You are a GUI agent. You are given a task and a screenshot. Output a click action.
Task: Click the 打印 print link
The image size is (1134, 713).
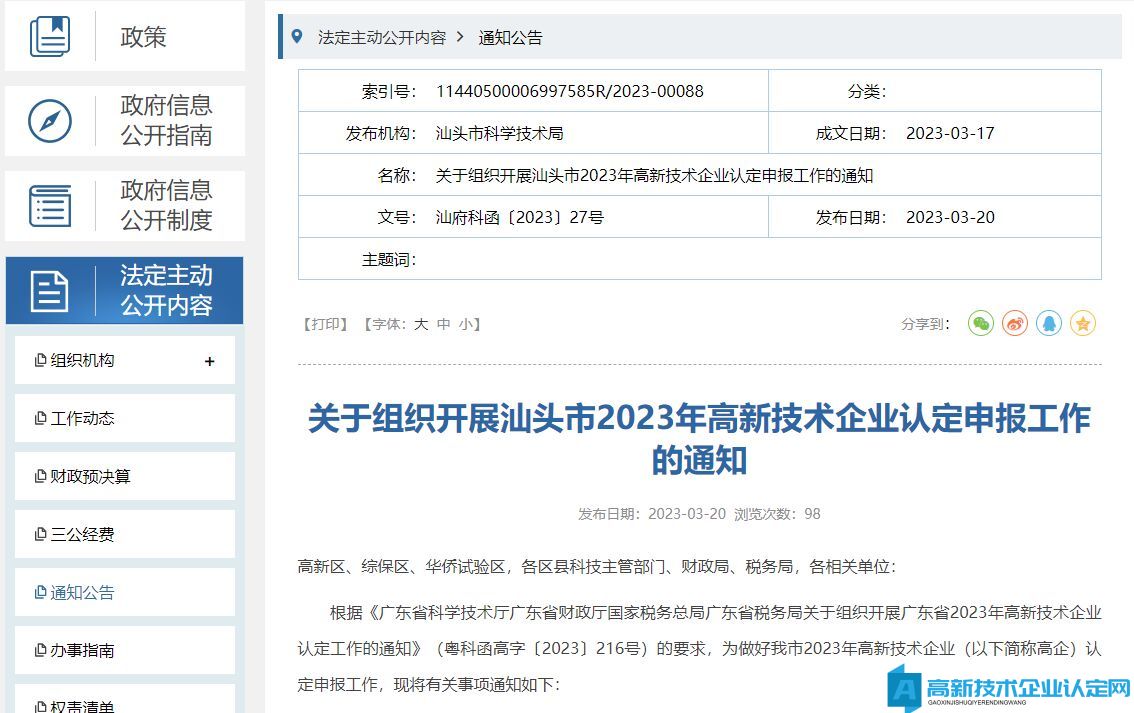[x=325, y=324]
